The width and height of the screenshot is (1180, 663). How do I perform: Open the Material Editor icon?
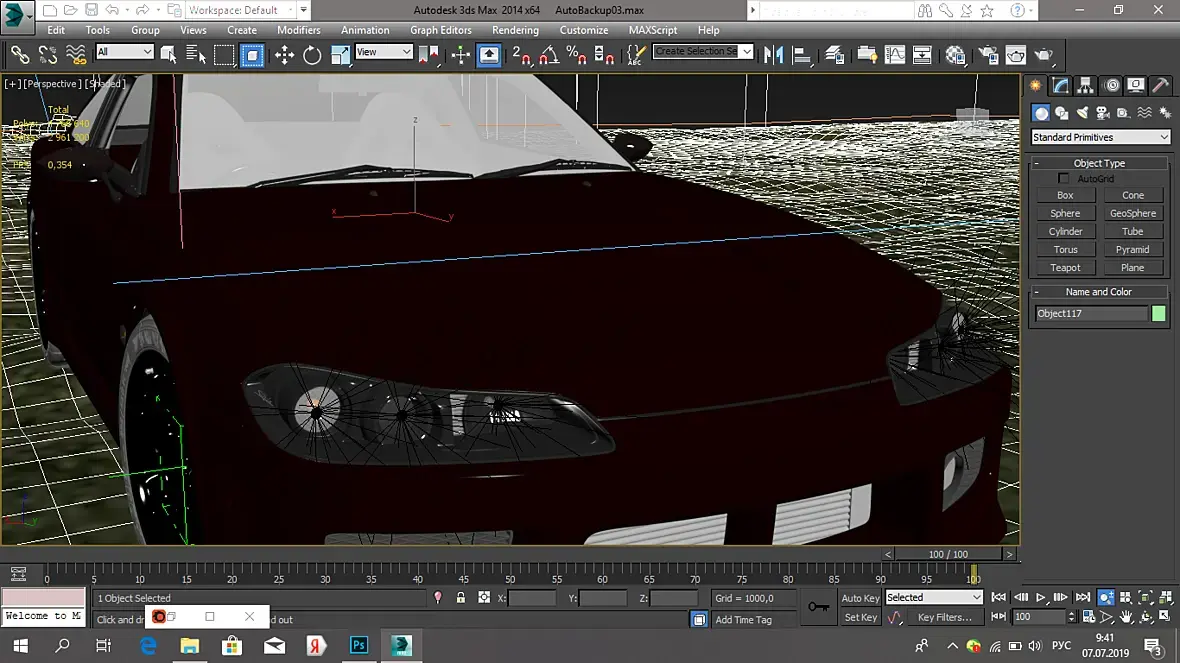tap(955, 55)
